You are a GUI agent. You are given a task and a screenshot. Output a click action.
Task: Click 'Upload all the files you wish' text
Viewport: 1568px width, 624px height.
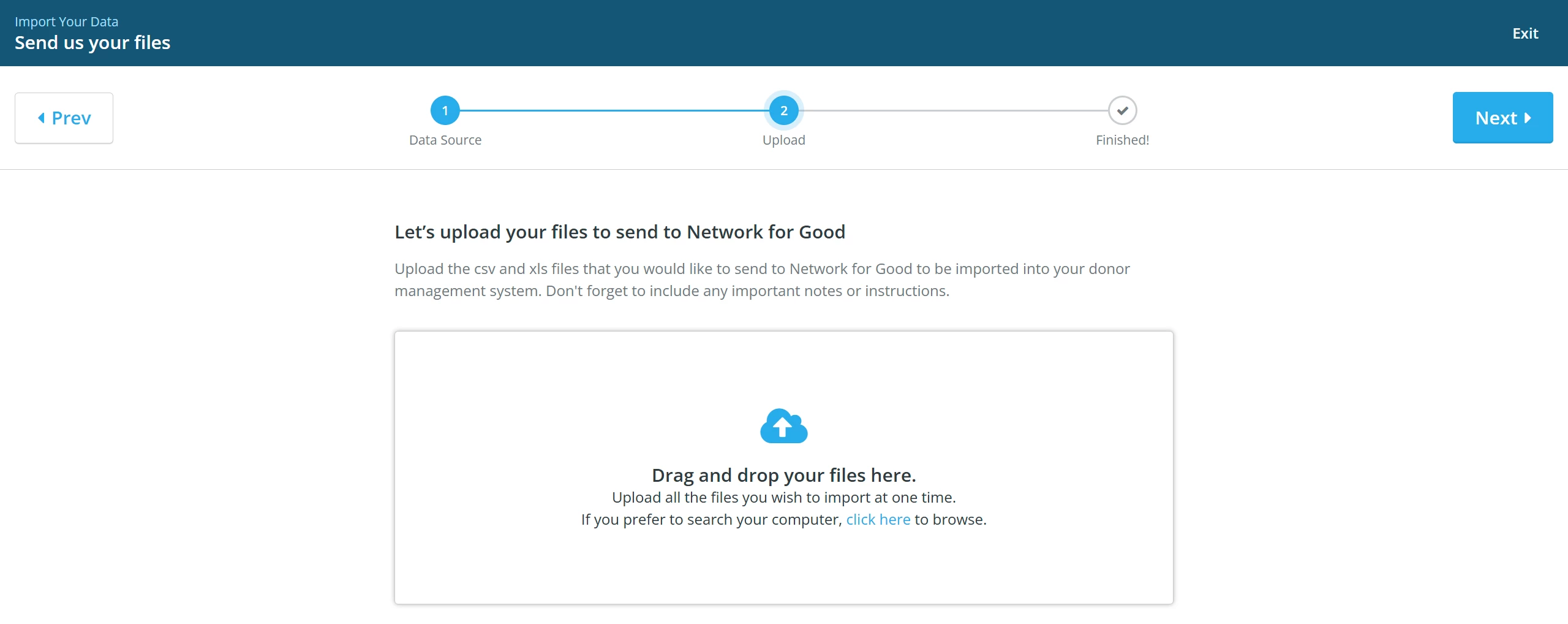783,497
